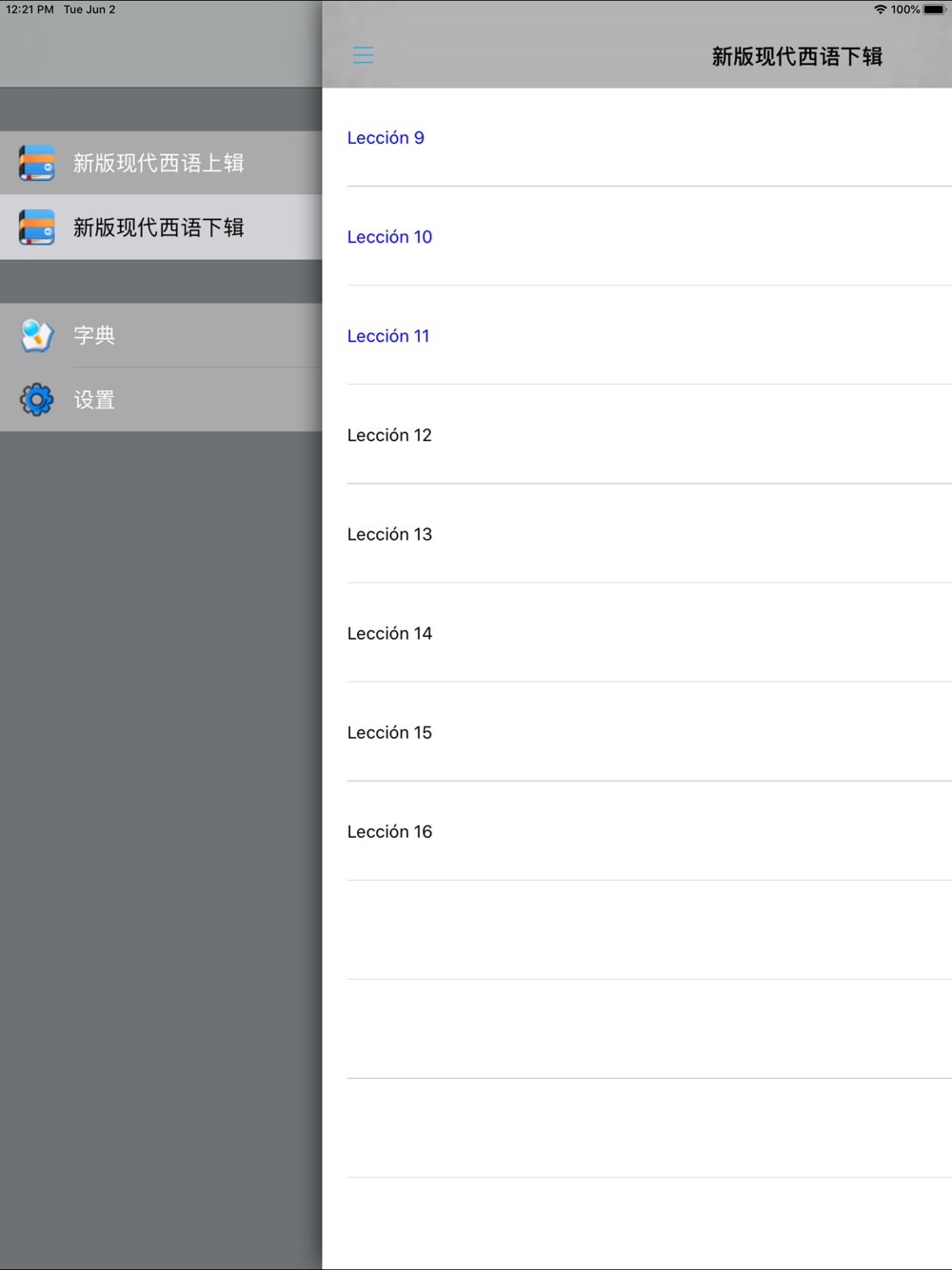The height and width of the screenshot is (1270, 952).
Task: Click the 100% battery percentage
Action: [905, 10]
